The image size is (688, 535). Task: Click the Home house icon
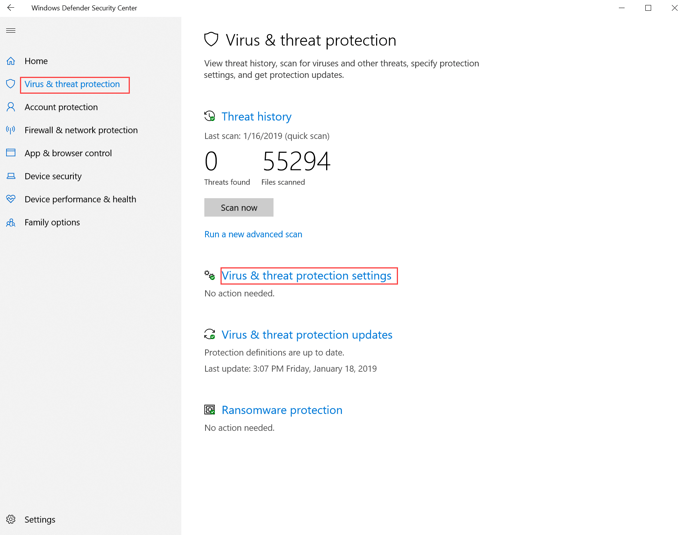[x=11, y=61]
